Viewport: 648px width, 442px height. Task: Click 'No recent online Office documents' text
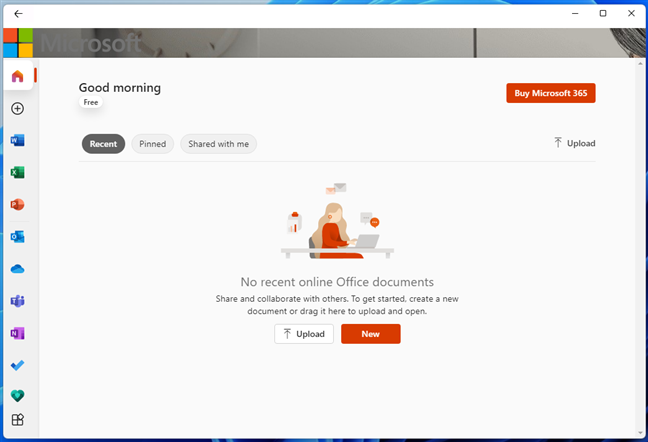pos(337,282)
